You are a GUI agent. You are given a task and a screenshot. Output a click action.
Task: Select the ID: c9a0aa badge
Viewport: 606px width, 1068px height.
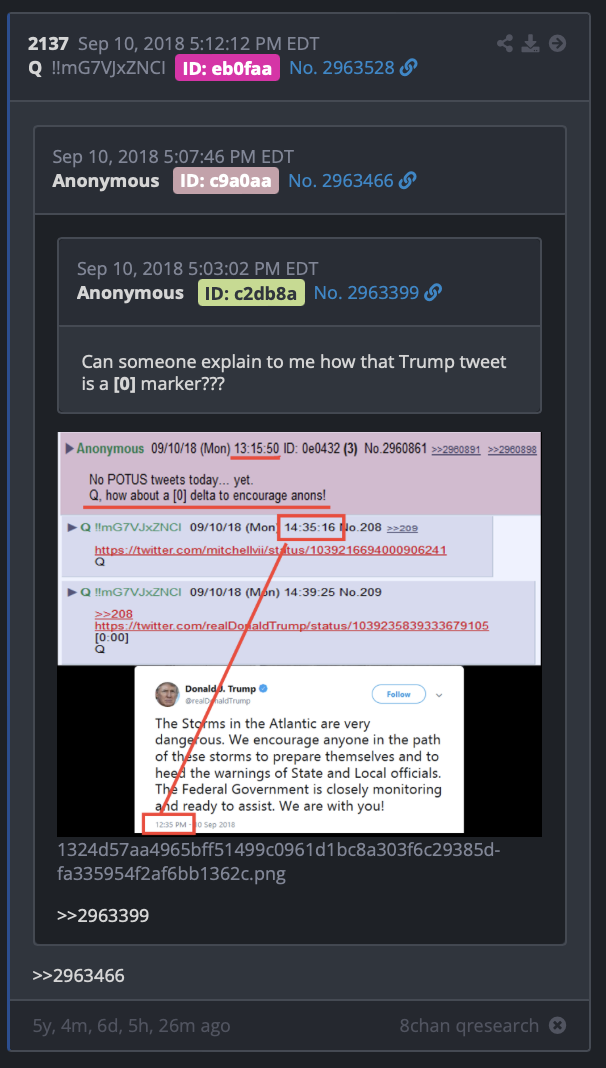tap(226, 180)
